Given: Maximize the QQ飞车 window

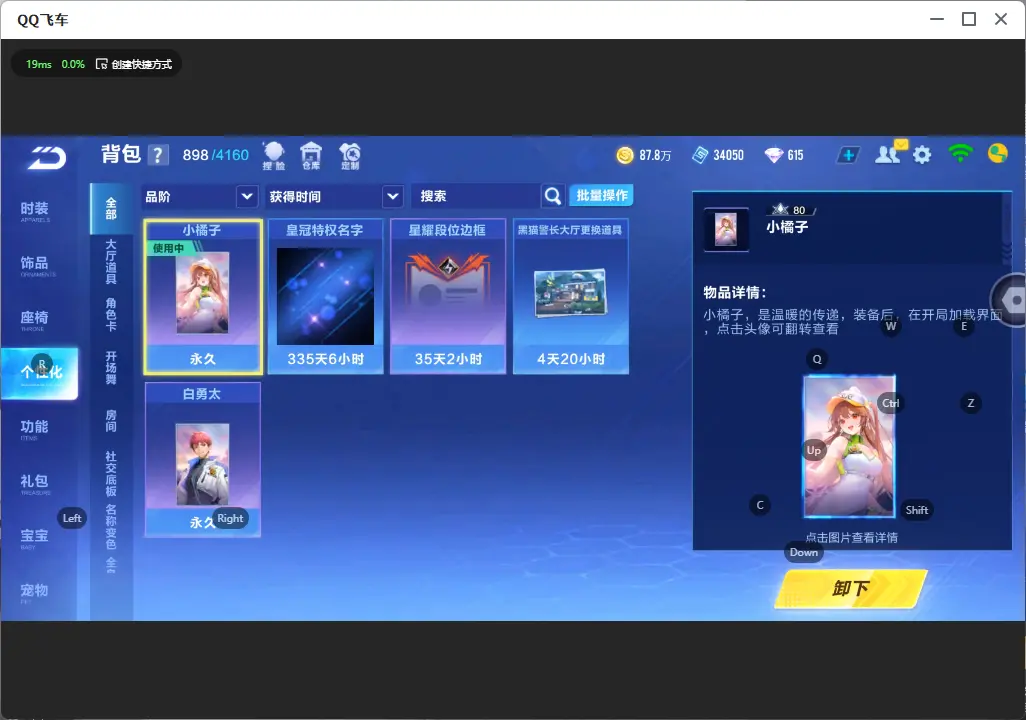Looking at the screenshot, I should (x=969, y=19).
